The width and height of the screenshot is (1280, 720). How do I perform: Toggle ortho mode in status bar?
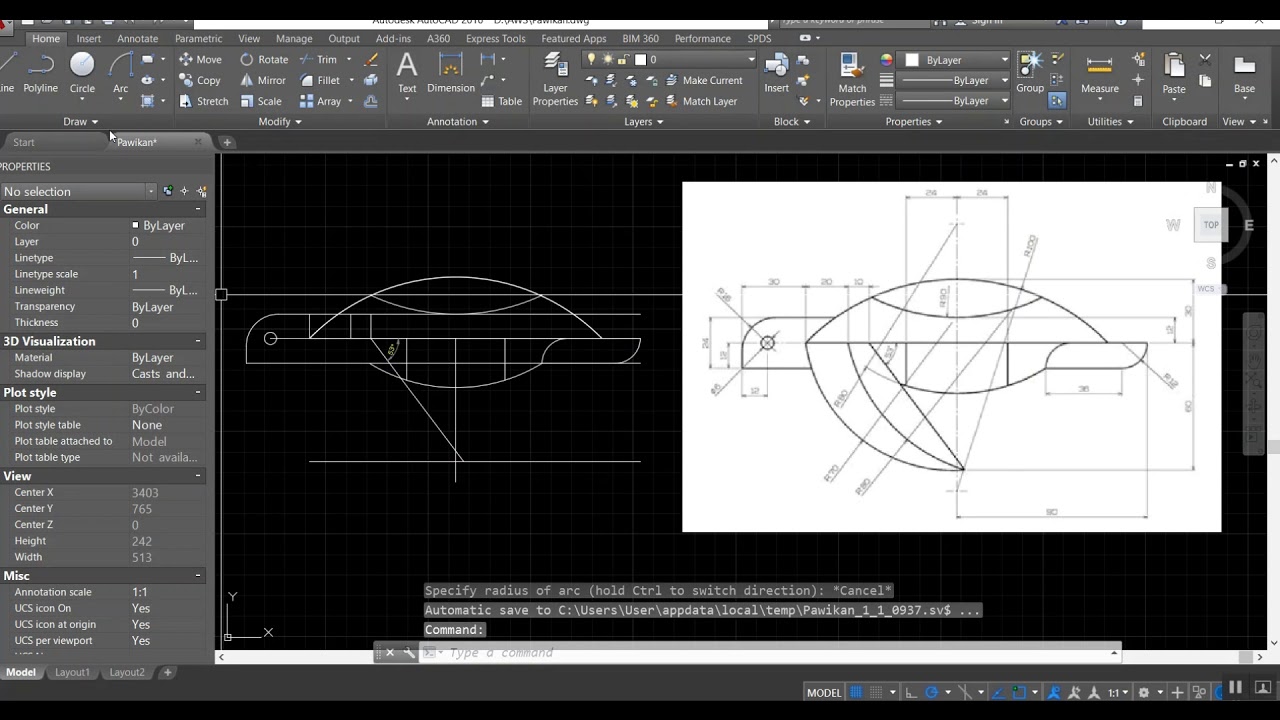tap(910, 692)
